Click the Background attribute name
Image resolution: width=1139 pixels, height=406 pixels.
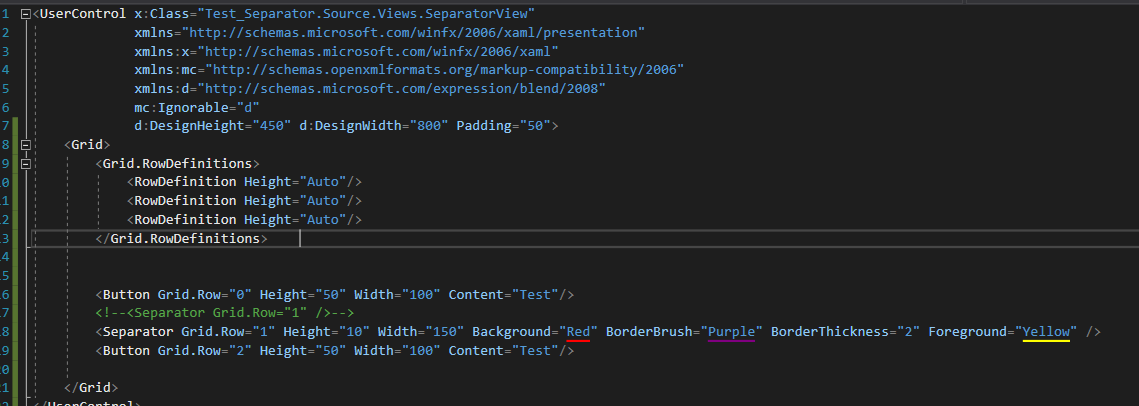coord(511,332)
